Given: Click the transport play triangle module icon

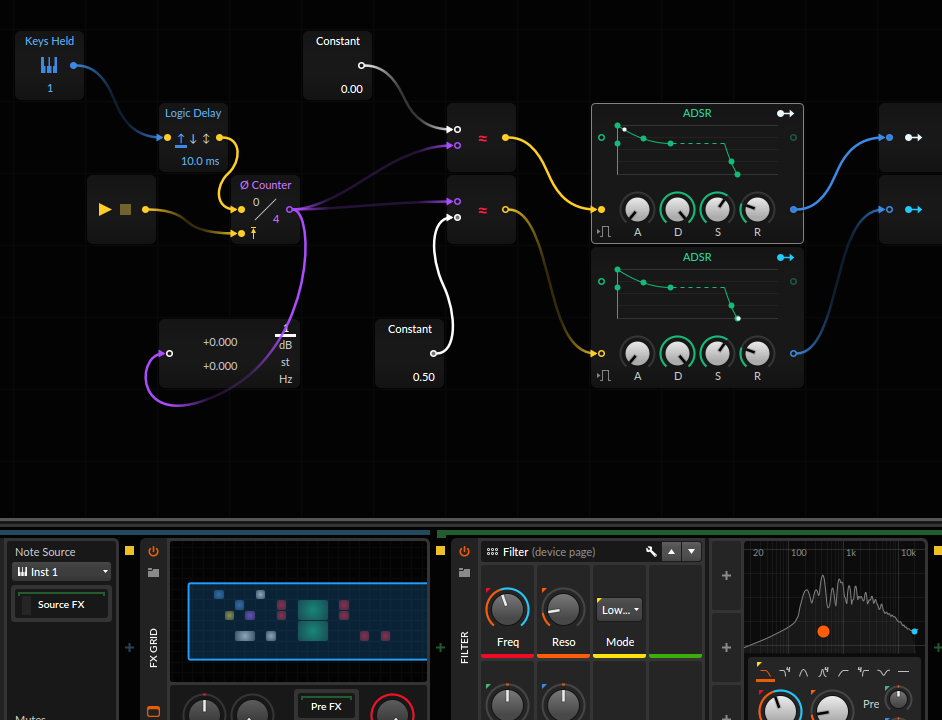Looking at the screenshot, I should (x=105, y=209).
